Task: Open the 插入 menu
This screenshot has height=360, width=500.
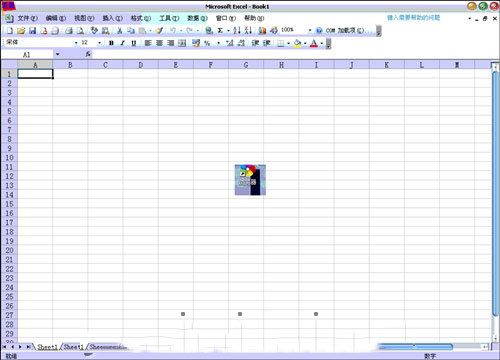Action: point(112,18)
